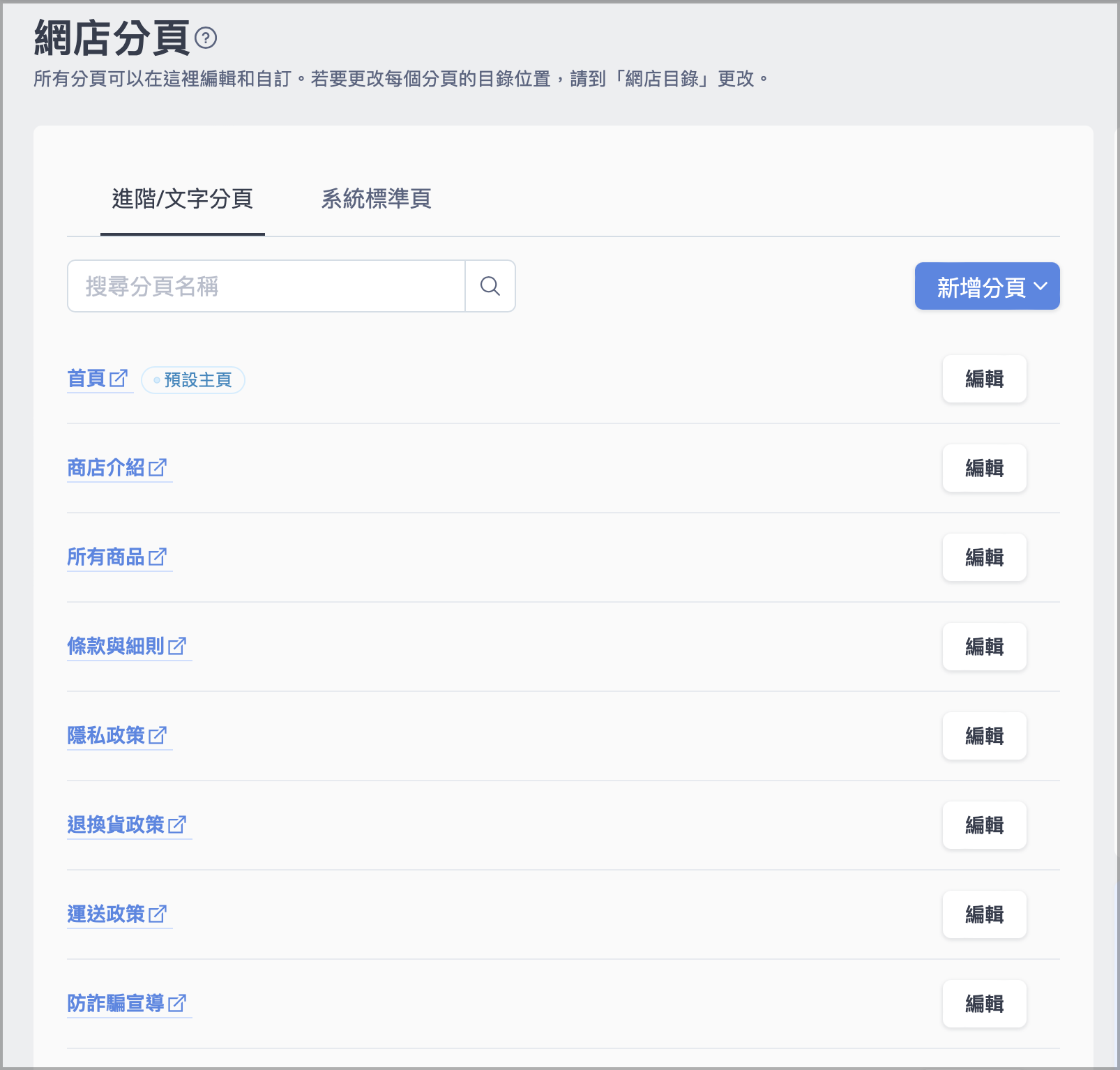Open external link icon next to 首頁
1120x1070 pixels.
coord(119,379)
